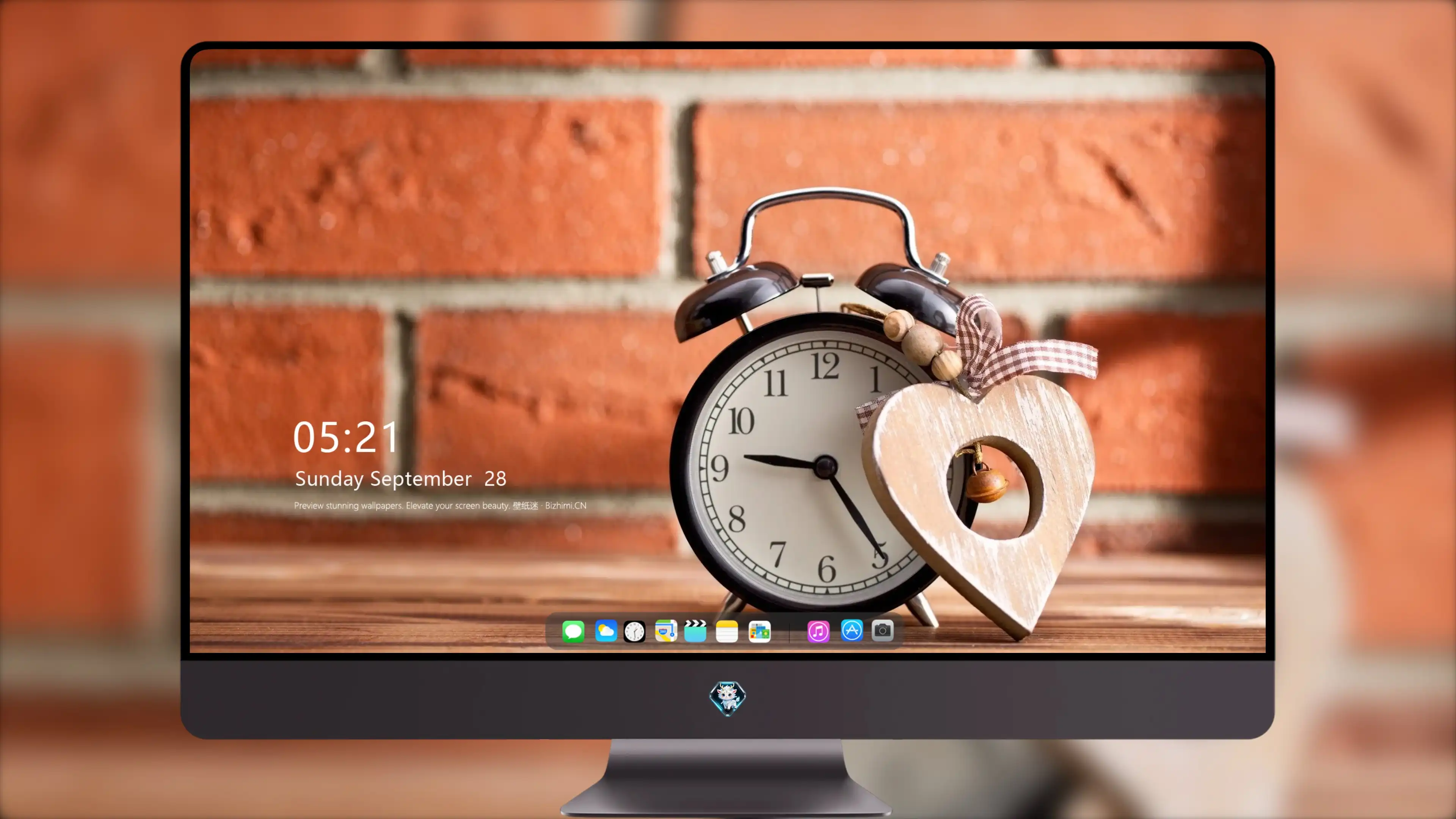Image resolution: width=1456 pixels, height=819 pixels.
Task: Launch the pink iTunes Store music icon
Action: pos(819,631)
